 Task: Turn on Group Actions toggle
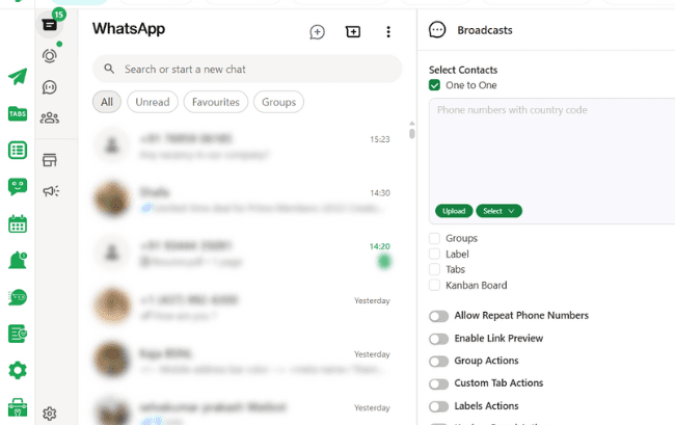(x=439, y=361)
